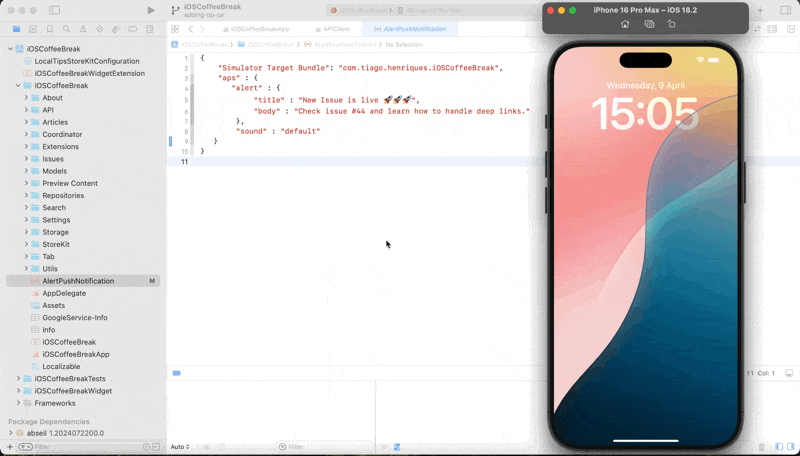Open the Find navigator magnifier icon
The height and width of the screenshot is (456, 800).
(66, 29)
